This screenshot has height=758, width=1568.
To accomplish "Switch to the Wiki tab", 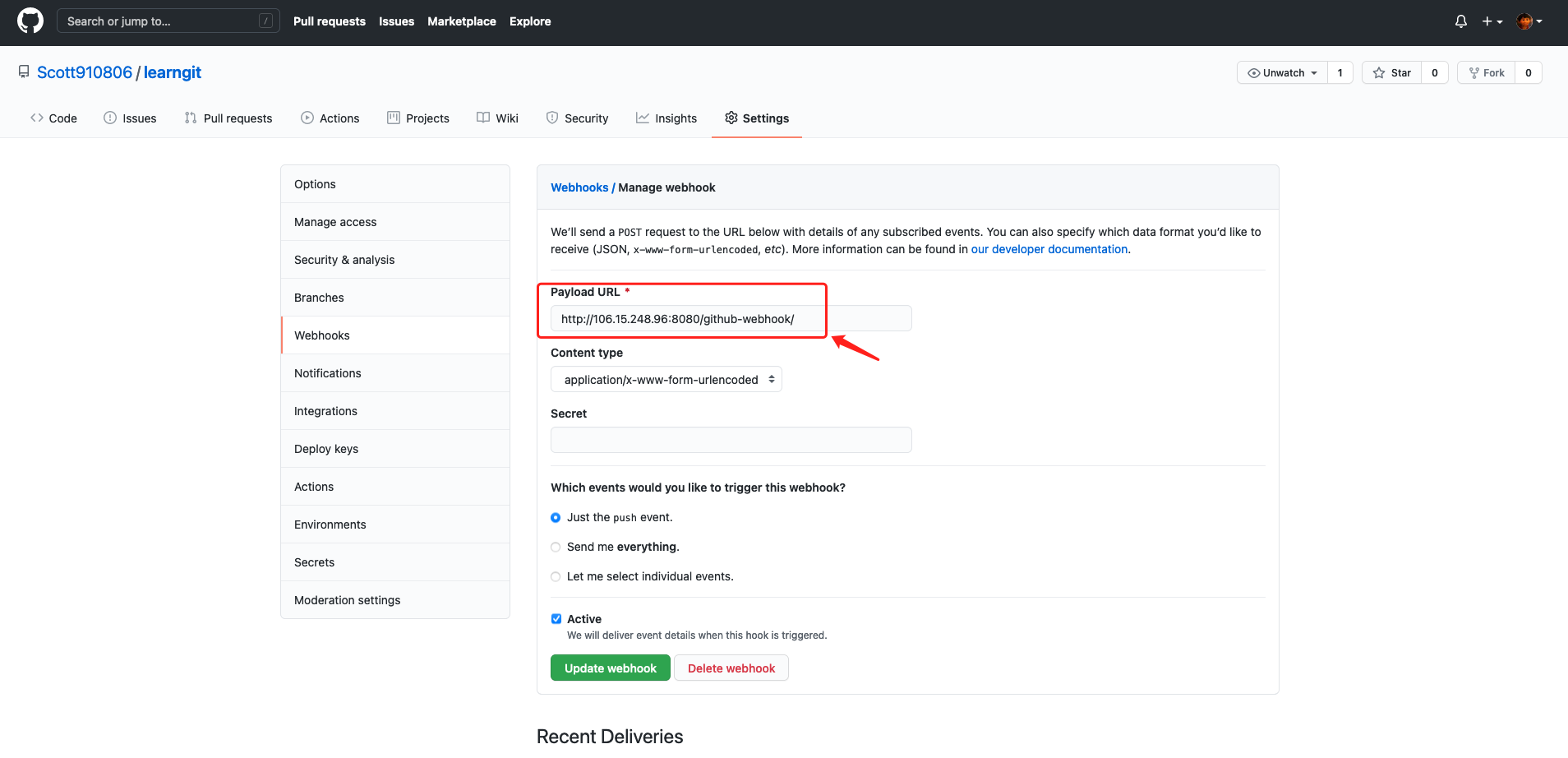I will 497,118.
